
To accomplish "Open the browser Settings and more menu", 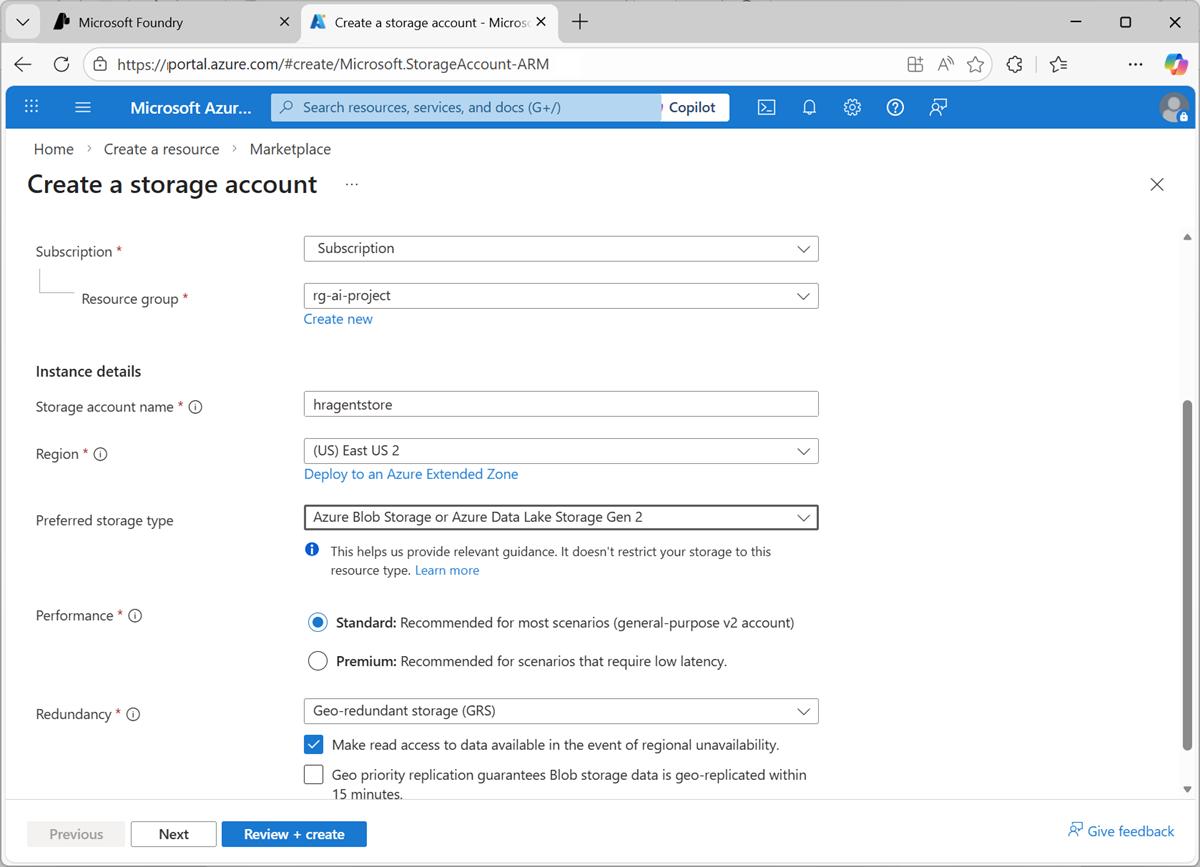I will coord(1135,63).
